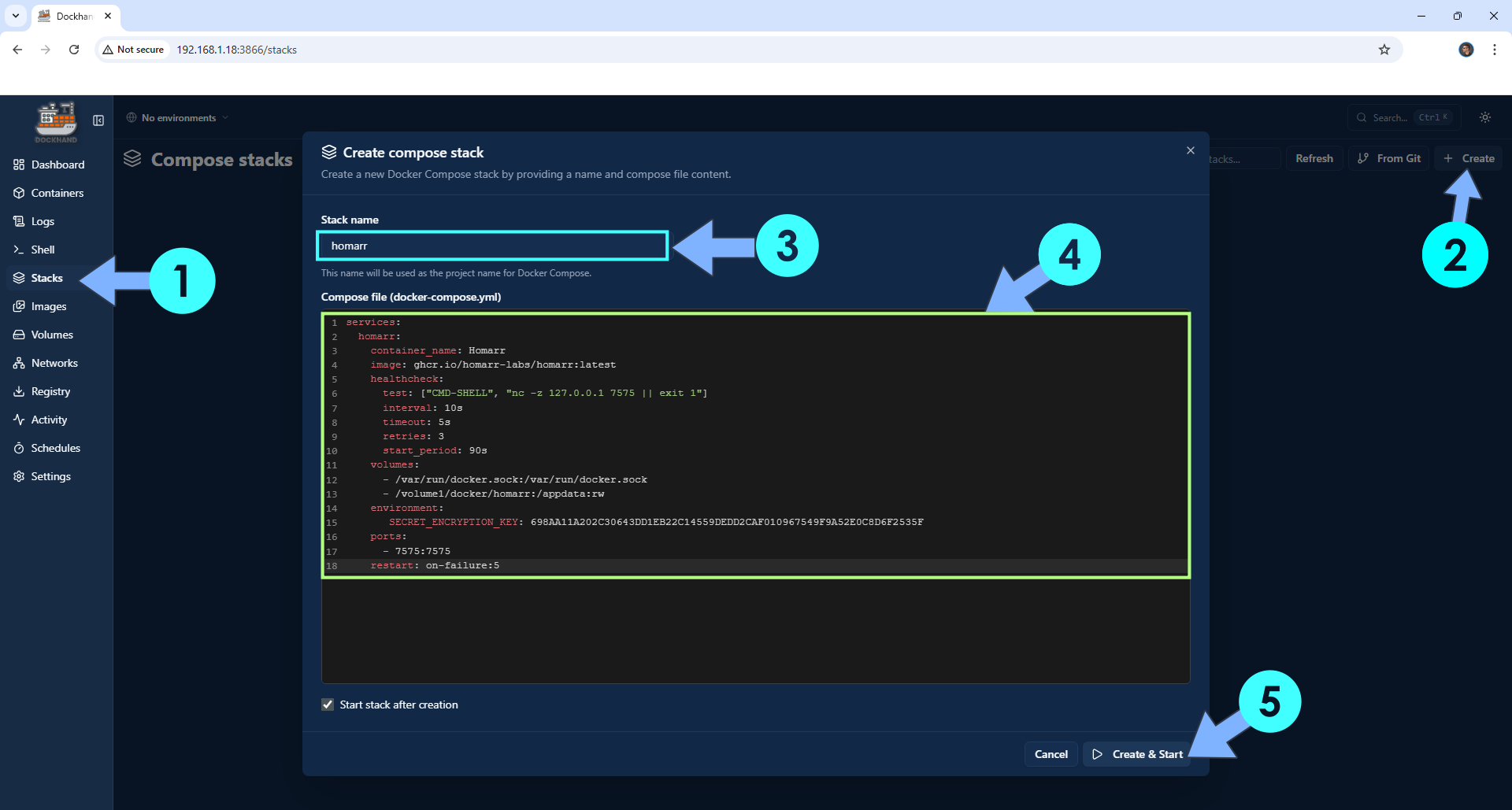Screen dimensions: 1512x810
Task: Open the Volumes panel
Action: [x=51, y=335]
